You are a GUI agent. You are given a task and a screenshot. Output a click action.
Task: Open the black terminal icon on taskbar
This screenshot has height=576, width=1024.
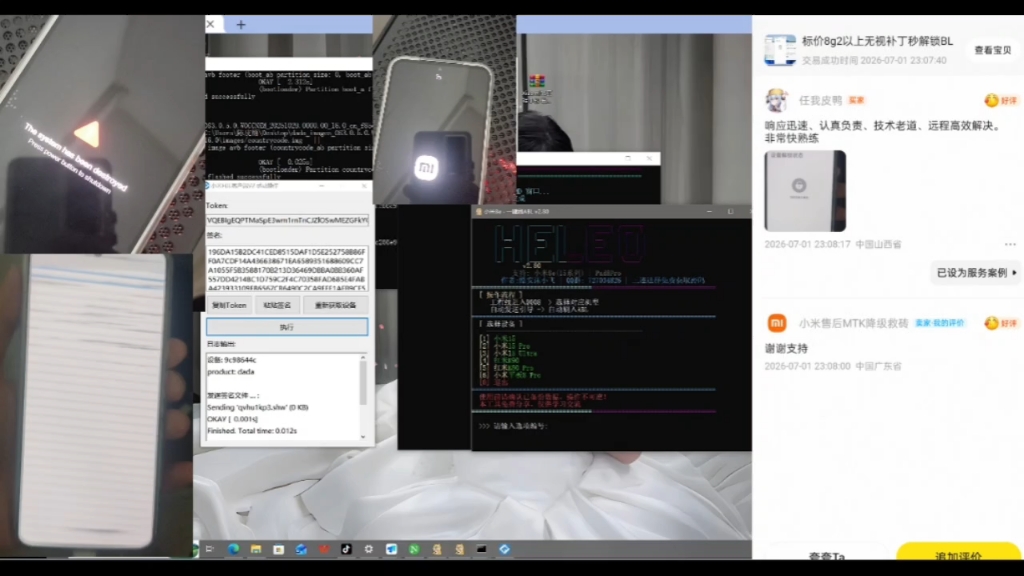482,549
